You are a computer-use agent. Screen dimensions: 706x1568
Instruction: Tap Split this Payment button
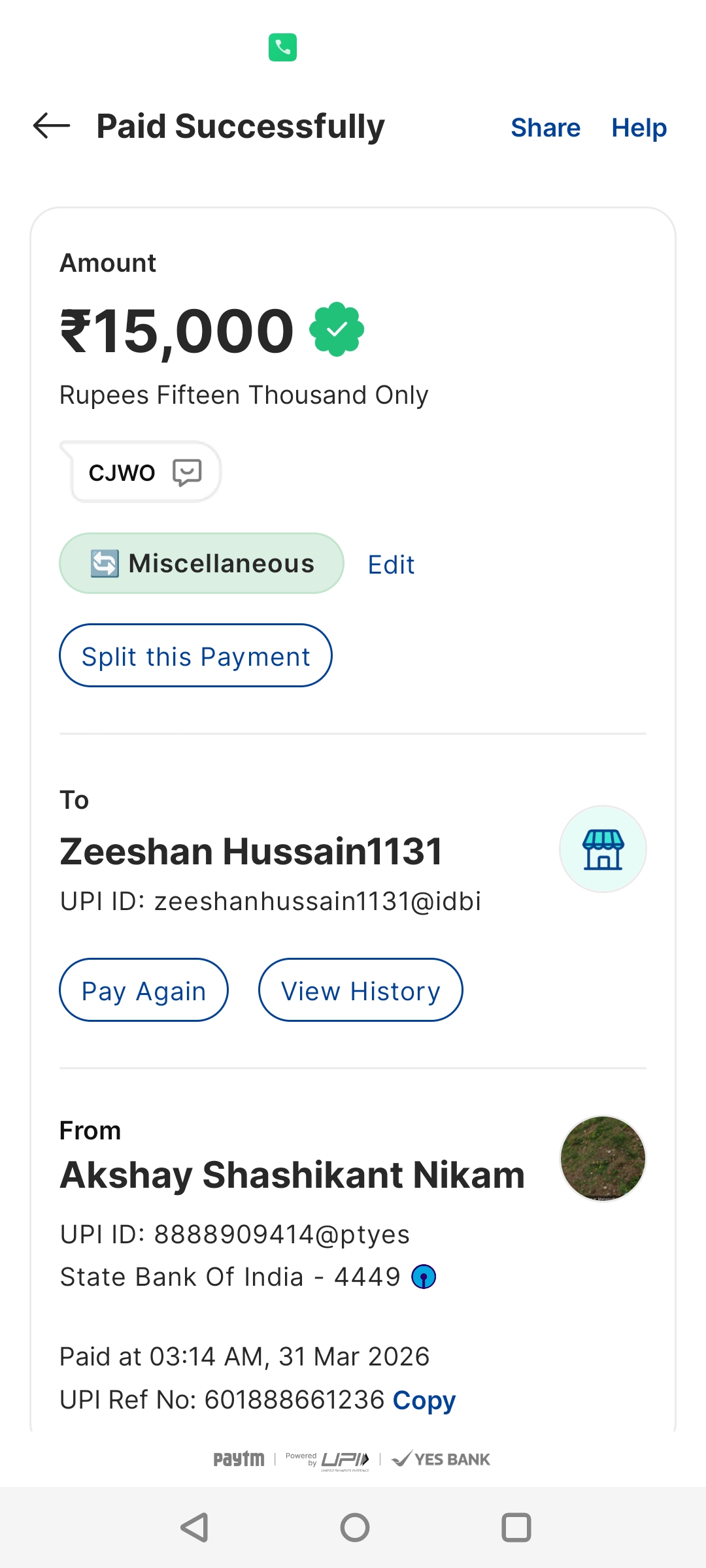pyautogui.click(x=195, y=656)
